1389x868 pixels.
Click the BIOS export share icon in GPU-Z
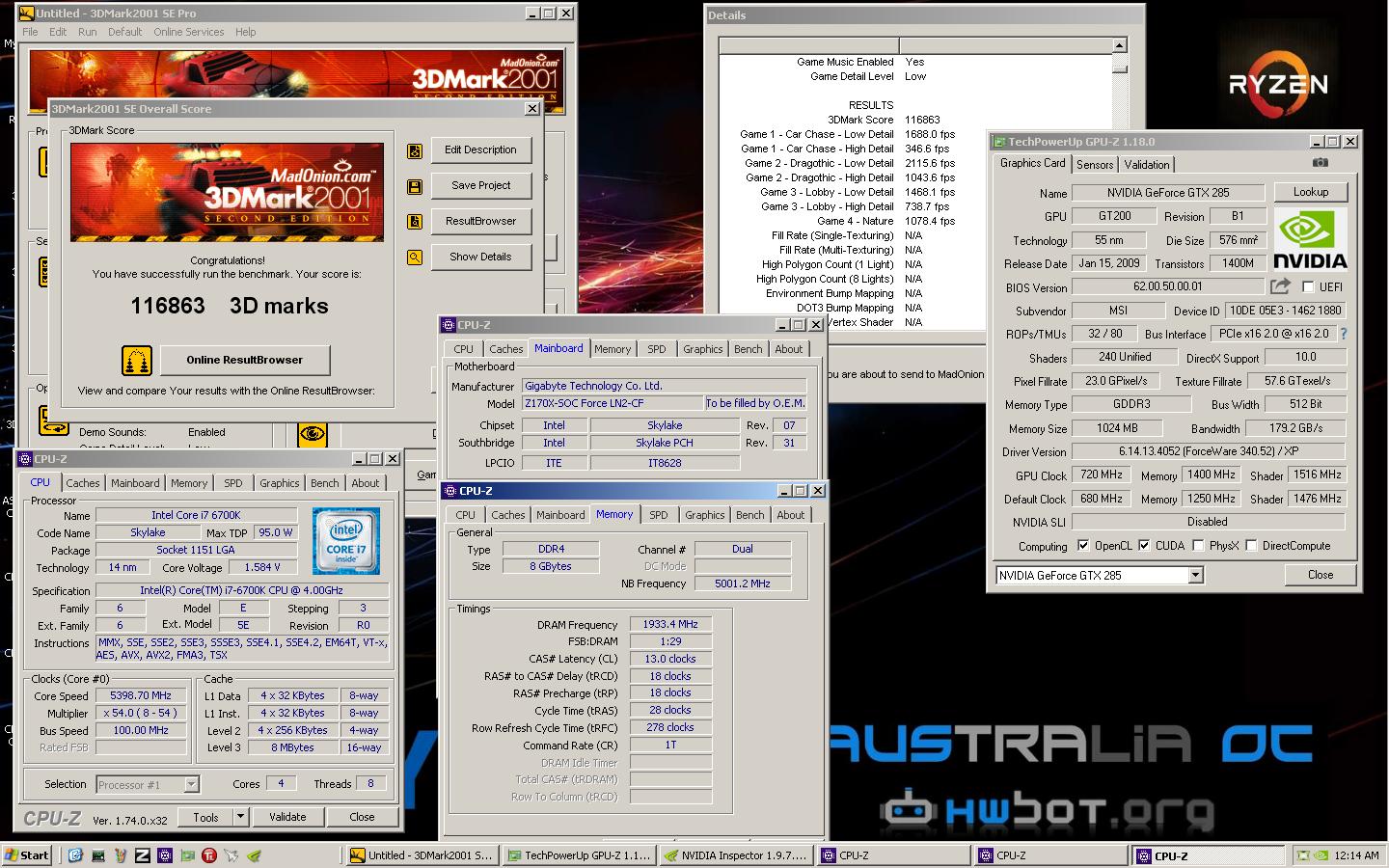1280,286
